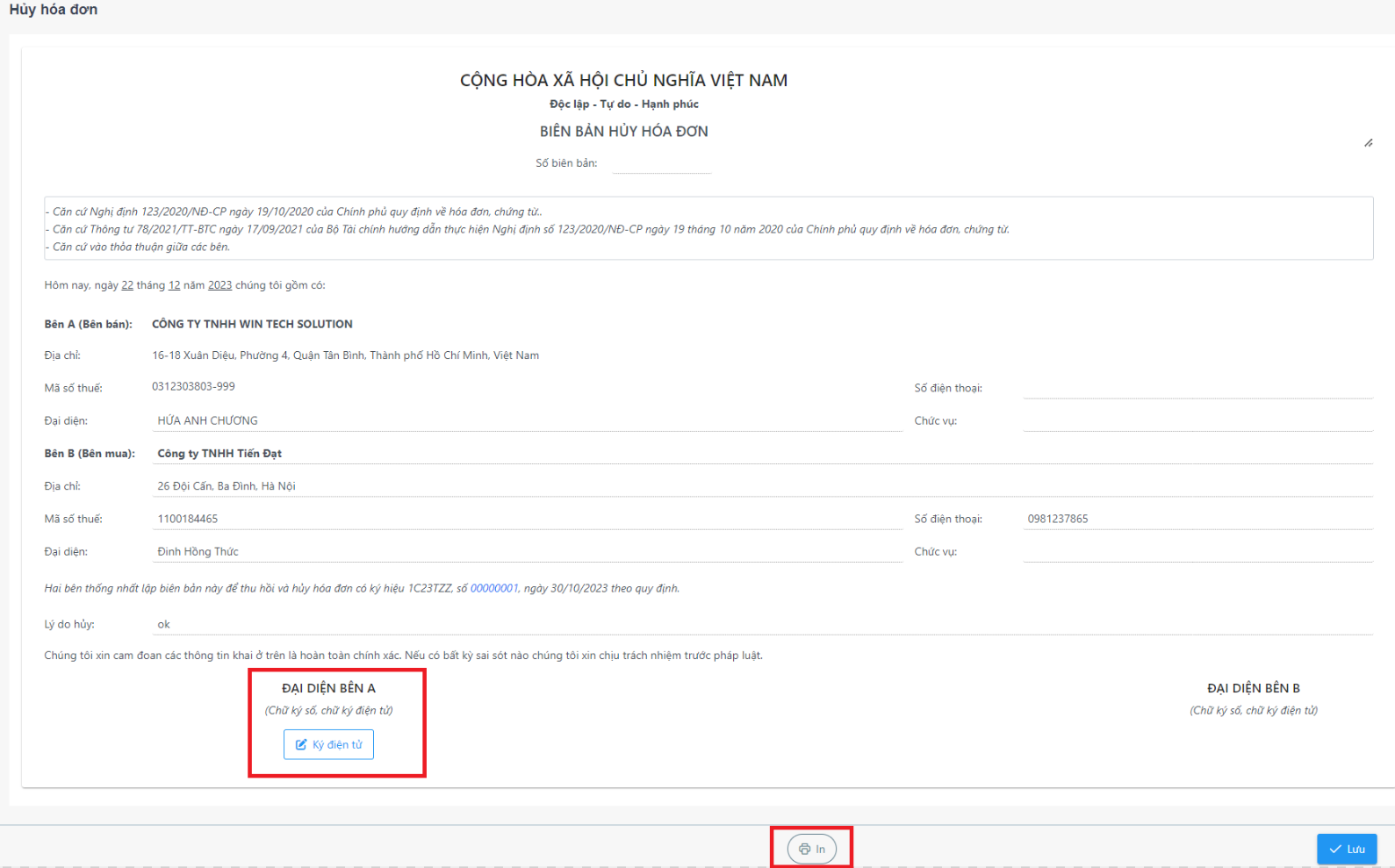The width and height of the screenshot is (1395, 868).
Task: Click the Hủy hóa đơn page title
Action: coord(54,10)
